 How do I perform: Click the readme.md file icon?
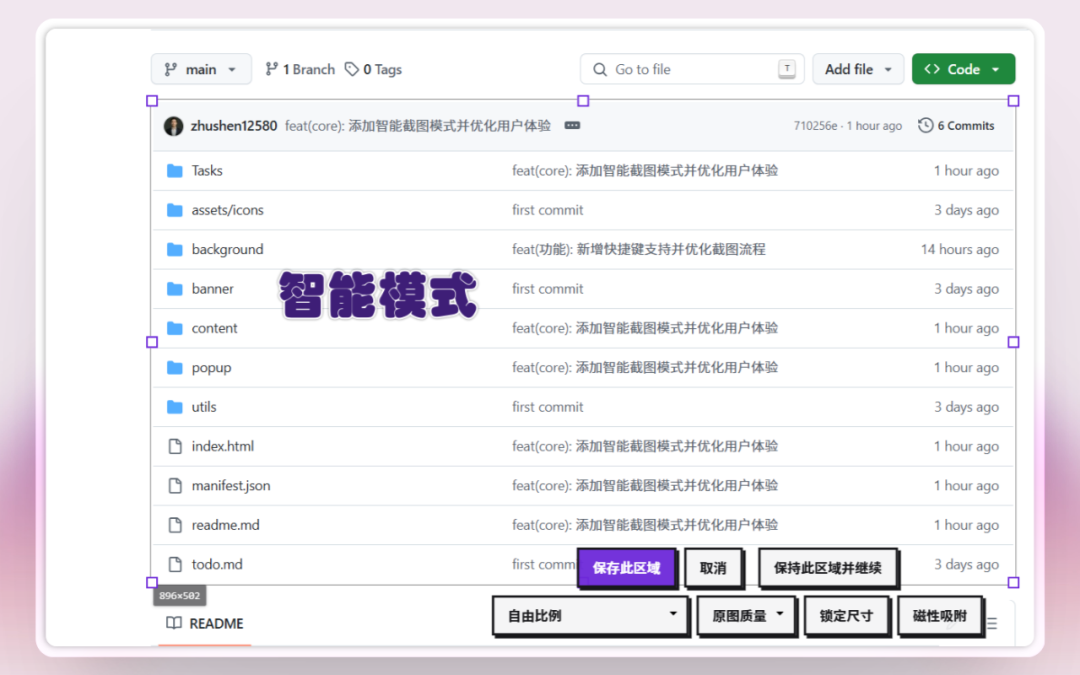click(175, 525)
